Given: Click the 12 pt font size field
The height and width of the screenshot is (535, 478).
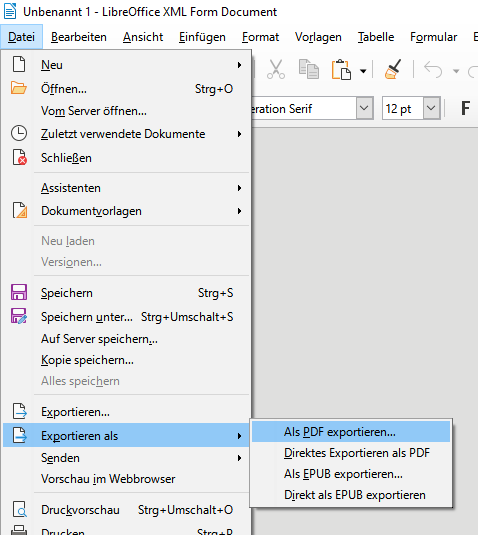Looking at the screenshot, I should click(x=403, y=109).
